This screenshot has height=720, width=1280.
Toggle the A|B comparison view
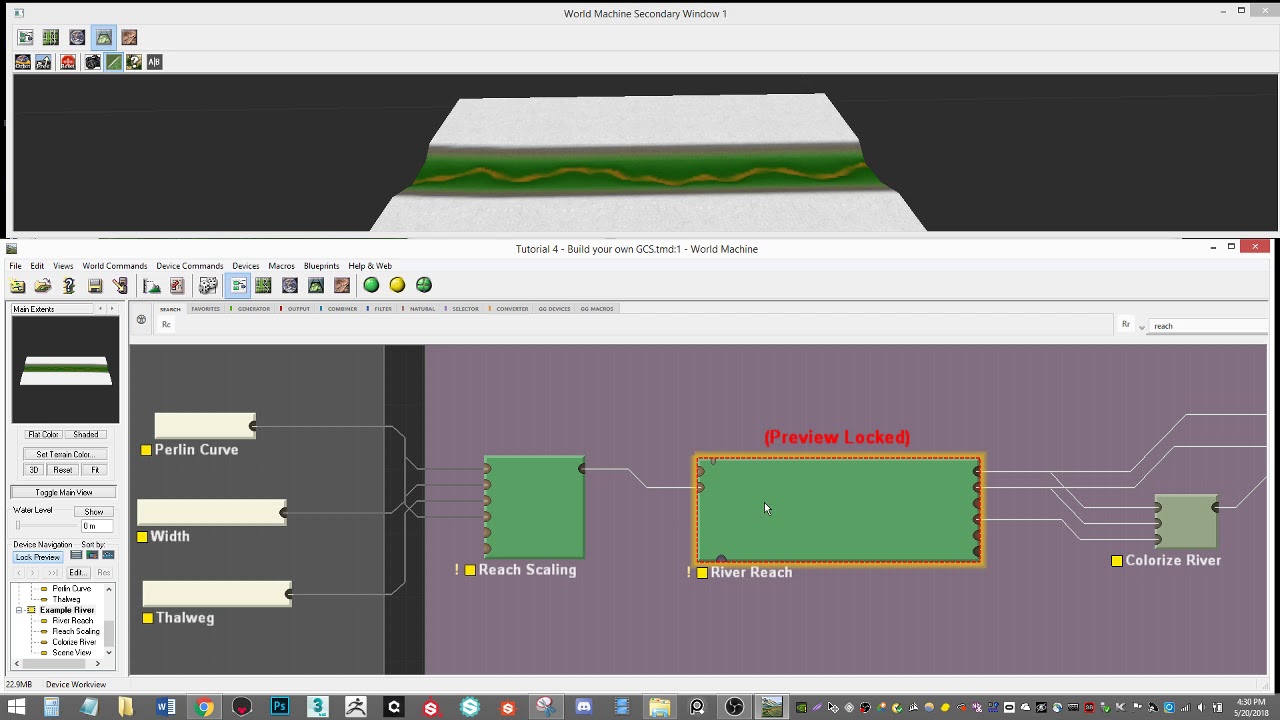tap(154, 62)
